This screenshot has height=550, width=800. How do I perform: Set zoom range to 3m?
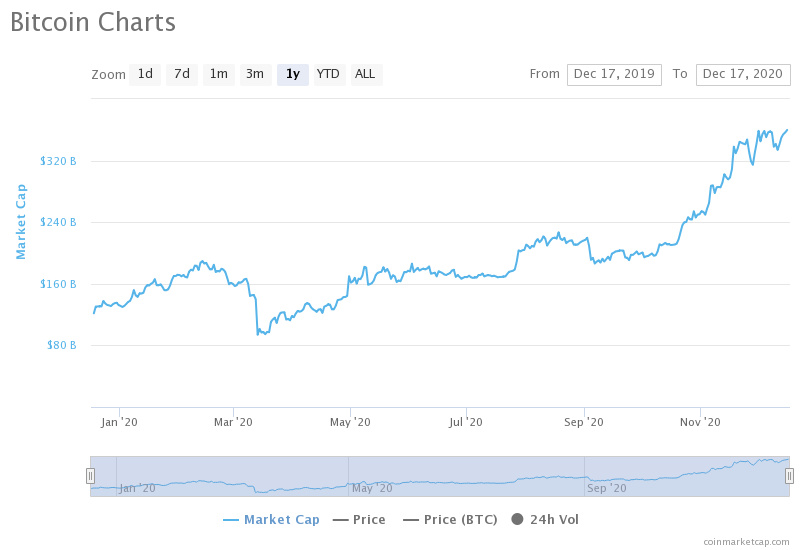click(x=255, y=74)
